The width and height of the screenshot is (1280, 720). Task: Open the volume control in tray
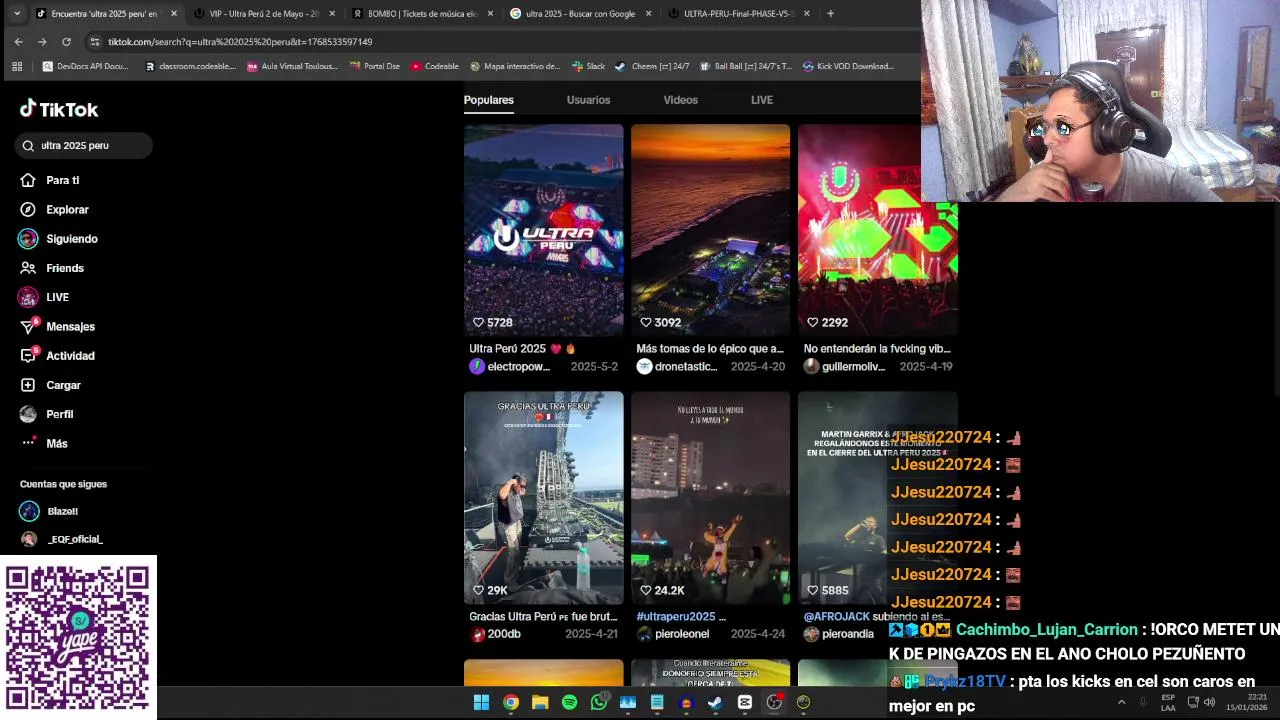[x=1209, y=702]
